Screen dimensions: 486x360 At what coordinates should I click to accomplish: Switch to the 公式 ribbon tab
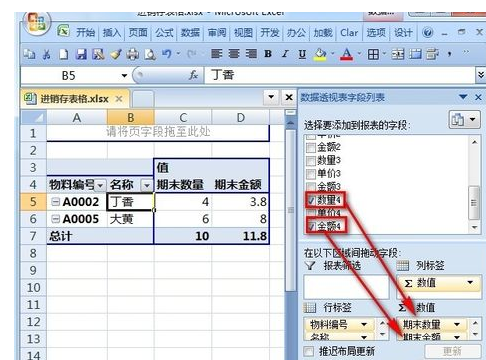click(164, 33)
